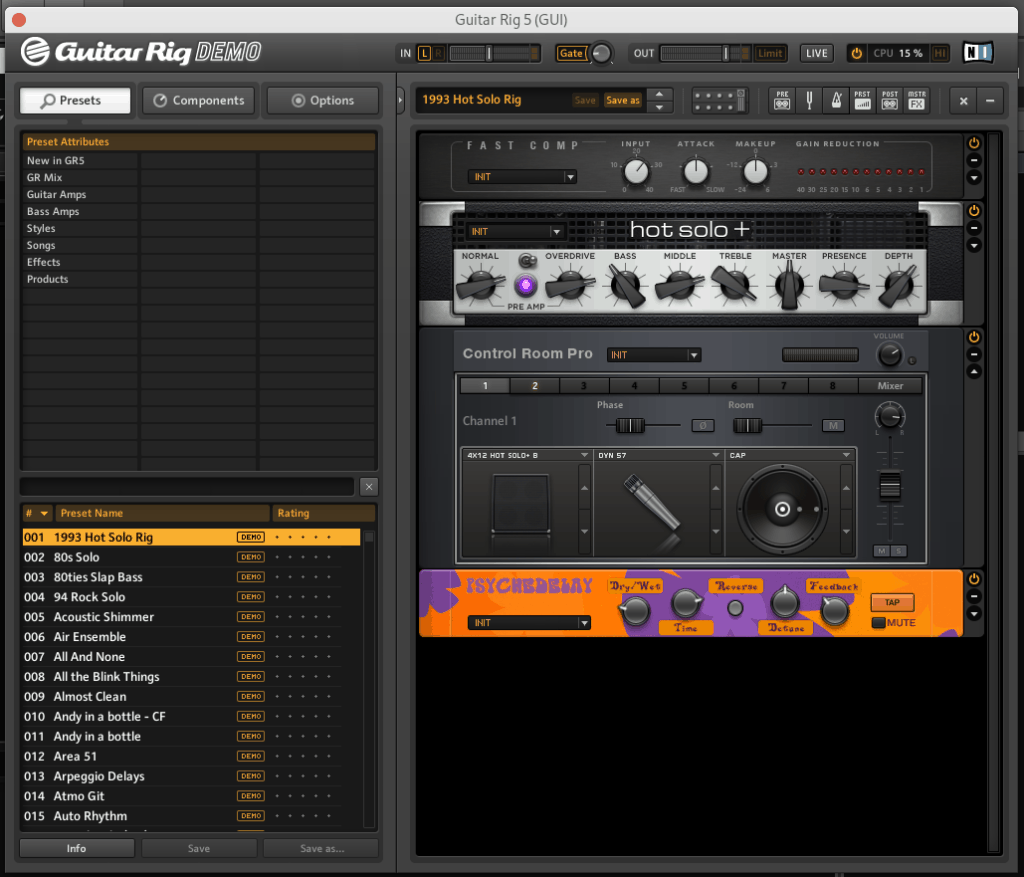This screenshot has width=1024, height=877.
Task: Open the POST tapedeck tool
Action: click(x=889, y=101)
